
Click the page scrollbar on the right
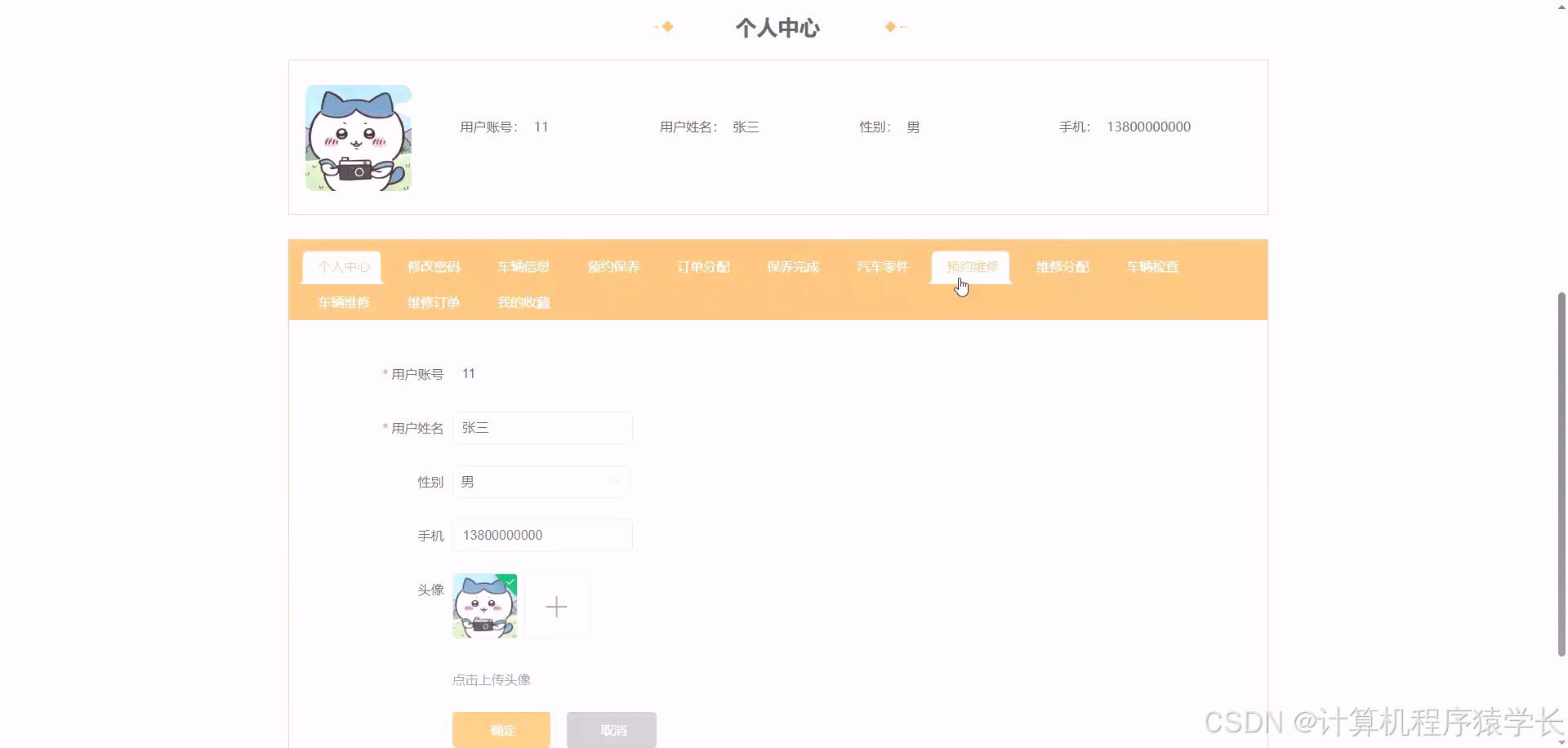(x=1561, y=474)
